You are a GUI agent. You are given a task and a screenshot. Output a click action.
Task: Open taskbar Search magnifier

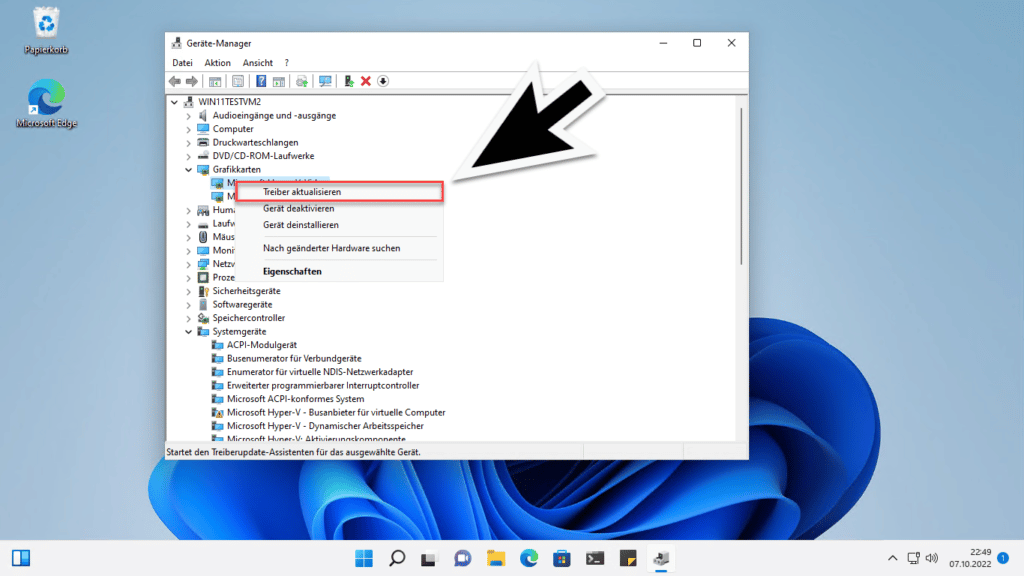397,558
